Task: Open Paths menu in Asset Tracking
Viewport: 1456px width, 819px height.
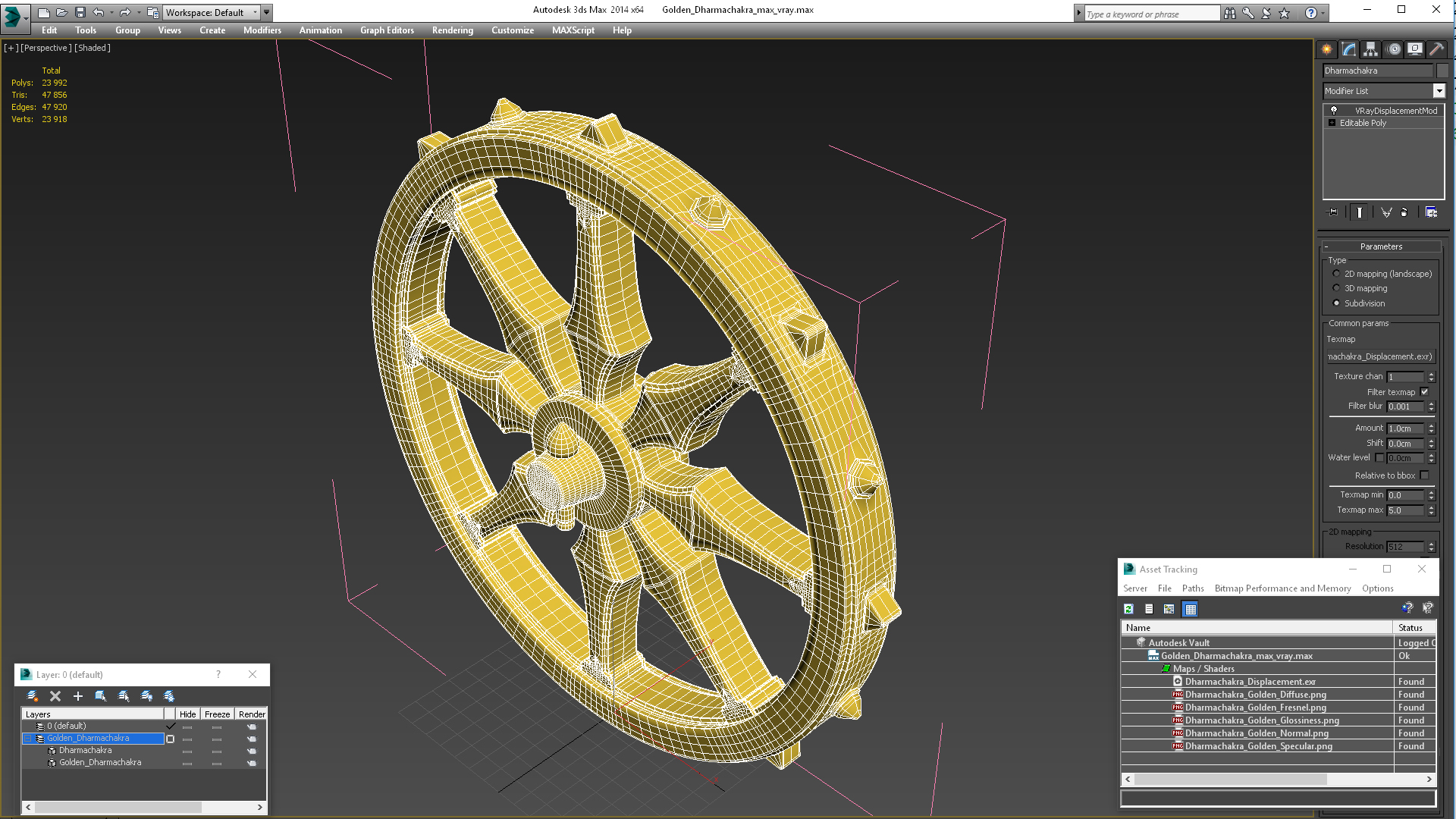Action: 1193,588
